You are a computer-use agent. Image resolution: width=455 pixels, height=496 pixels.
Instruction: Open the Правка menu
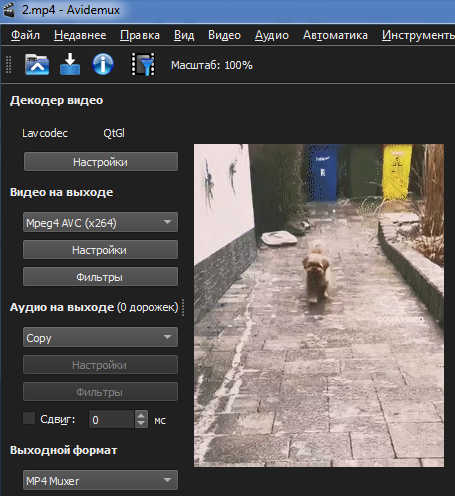[x=140, y=35]
